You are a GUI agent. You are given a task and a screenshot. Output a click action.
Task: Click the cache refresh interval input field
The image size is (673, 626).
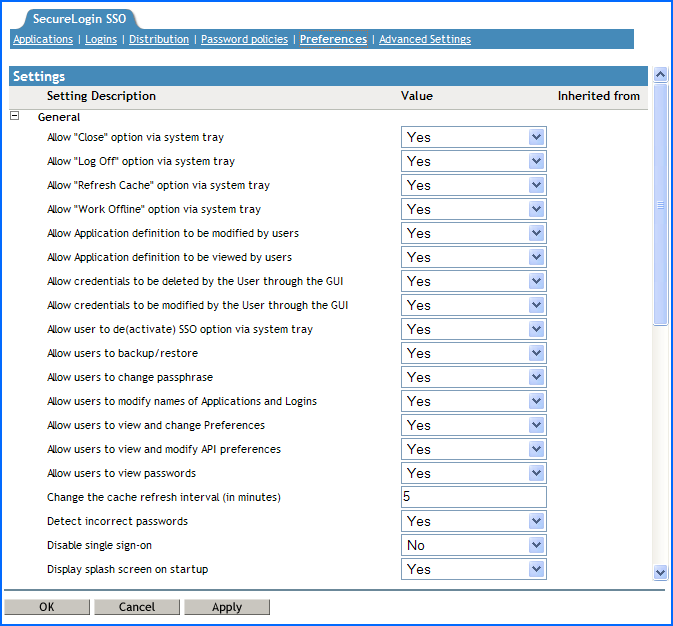tap(473, 497)
